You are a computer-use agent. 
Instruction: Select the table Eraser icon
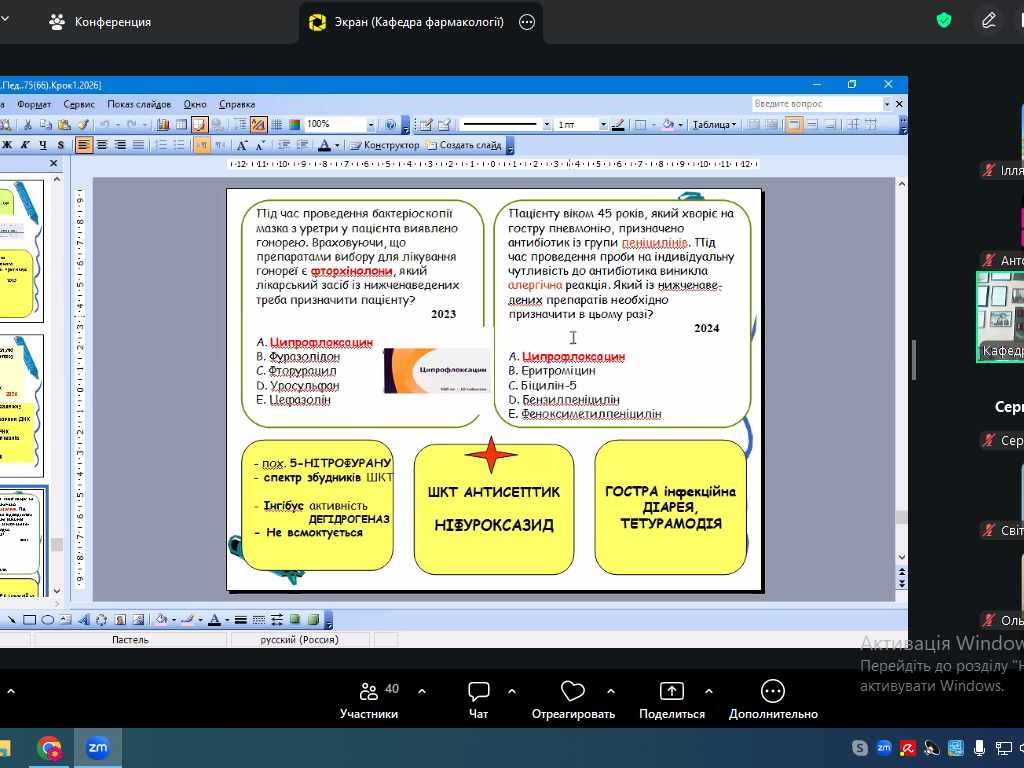pyautogui.click(x=445, y=125)
